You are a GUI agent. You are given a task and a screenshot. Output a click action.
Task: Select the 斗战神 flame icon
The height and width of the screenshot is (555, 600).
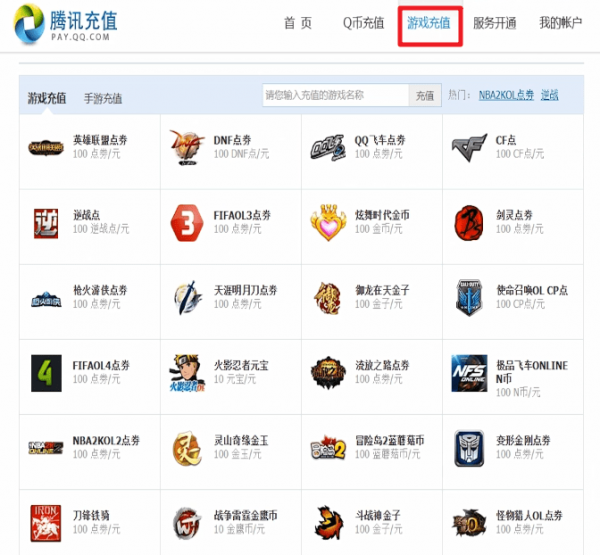(329, 523)
